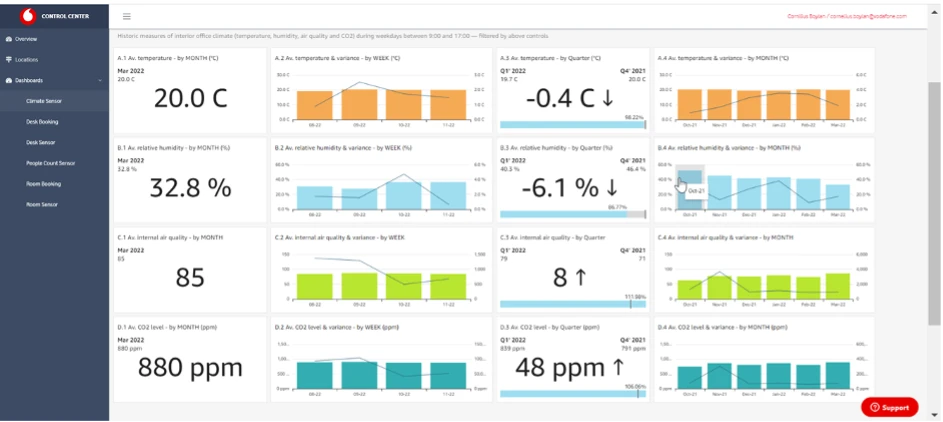Open the Support chat button
The image size is (943, 422).
[x=889, y=407]
